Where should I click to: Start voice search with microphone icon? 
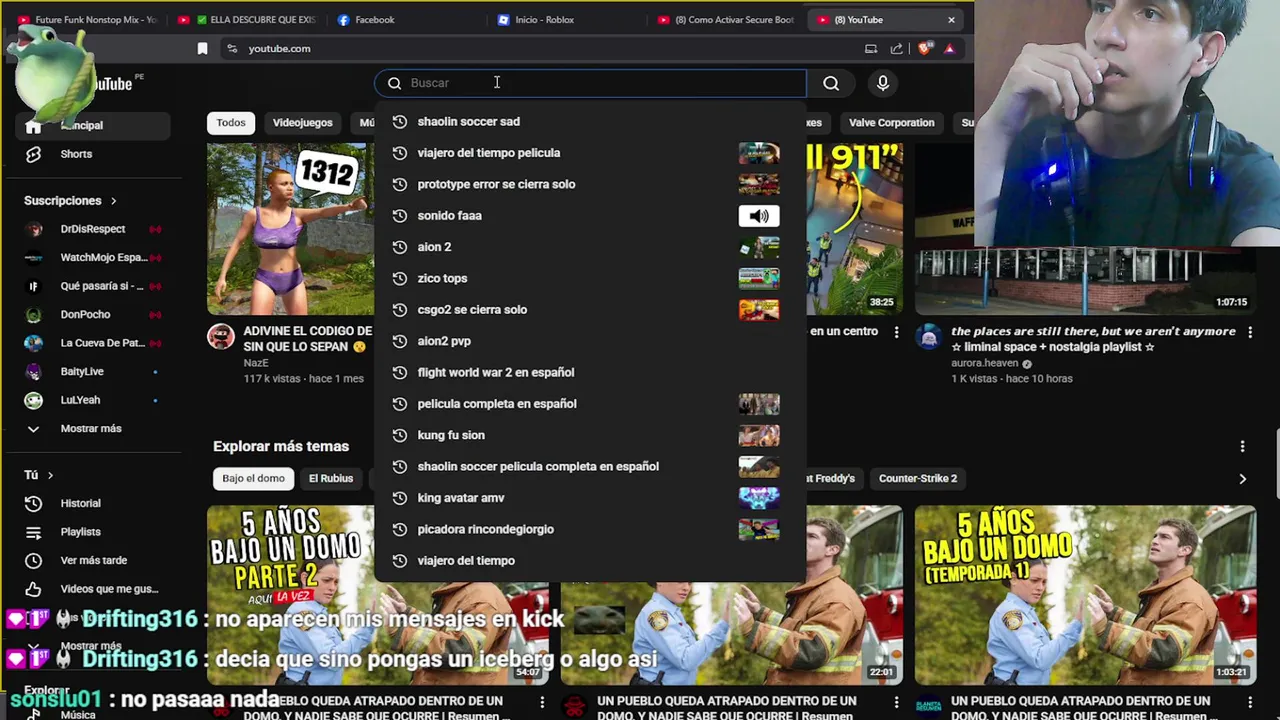[883, 83]
